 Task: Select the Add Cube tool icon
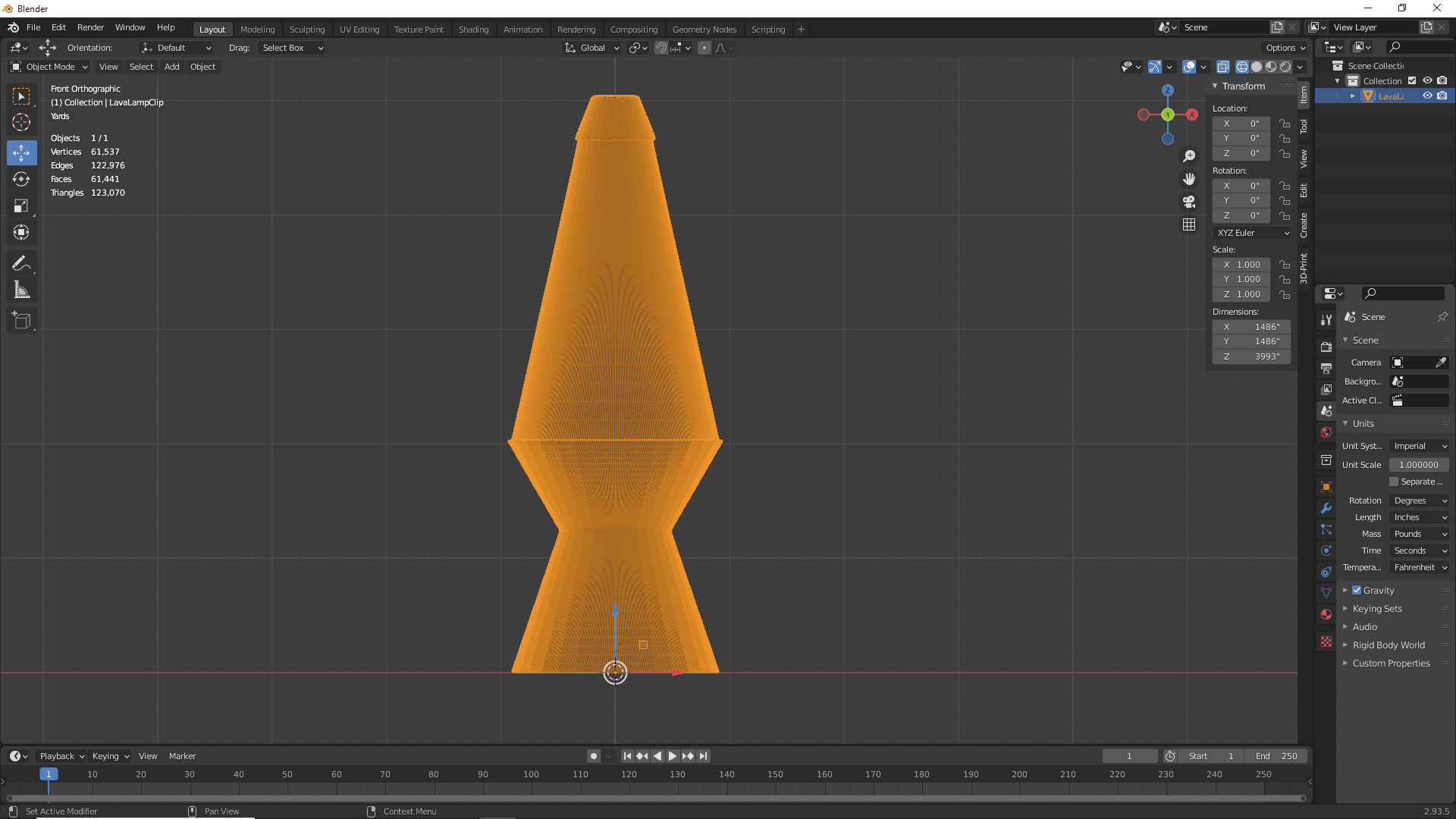[x=22, y=320]
